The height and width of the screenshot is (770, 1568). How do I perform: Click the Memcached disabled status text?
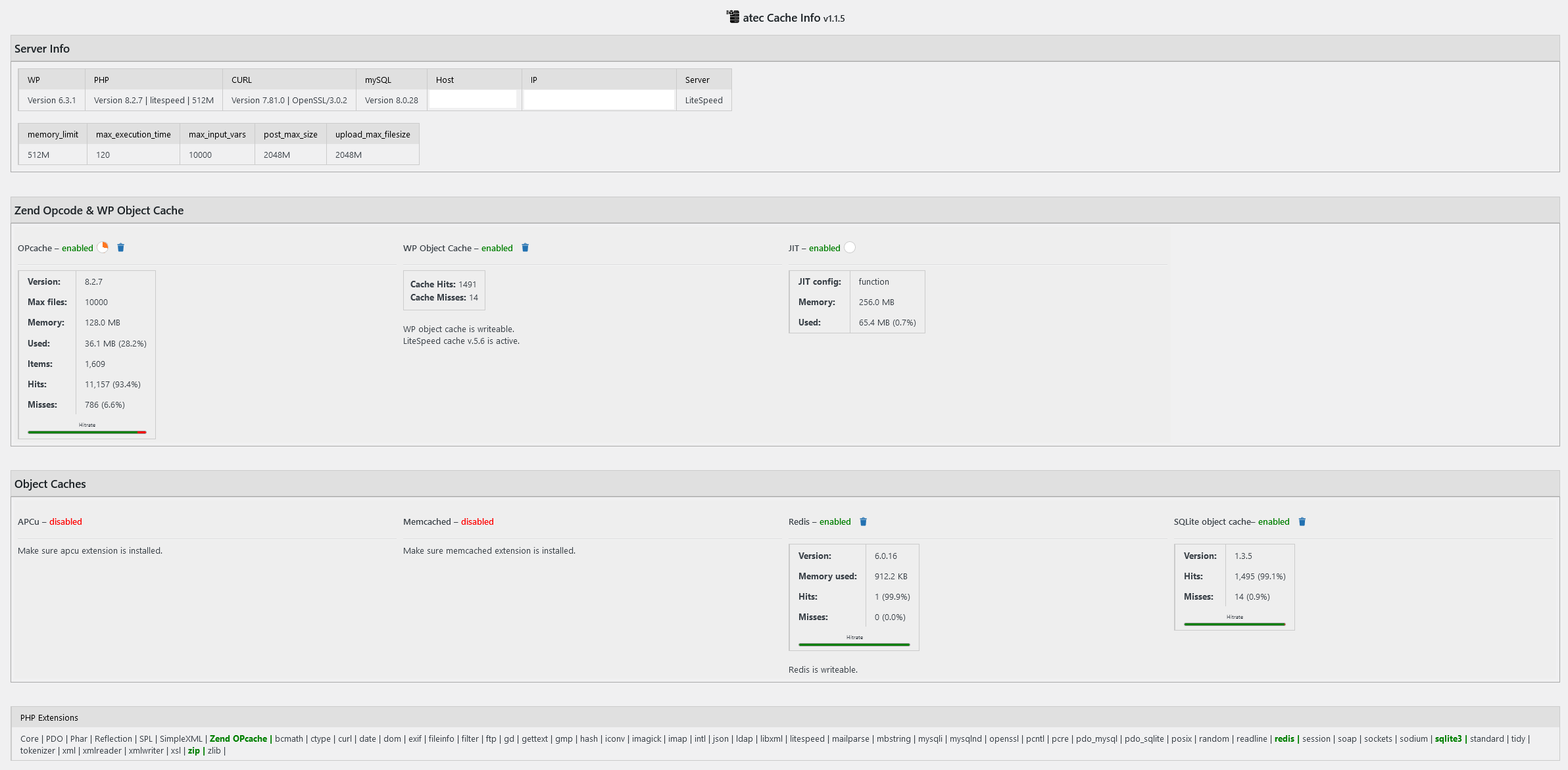(477, 521)
